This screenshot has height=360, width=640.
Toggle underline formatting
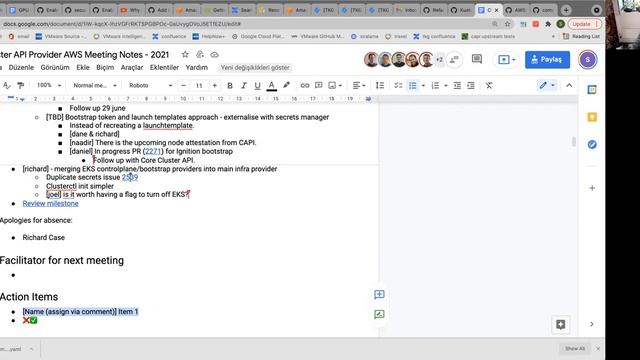click(x=257, y=85)
